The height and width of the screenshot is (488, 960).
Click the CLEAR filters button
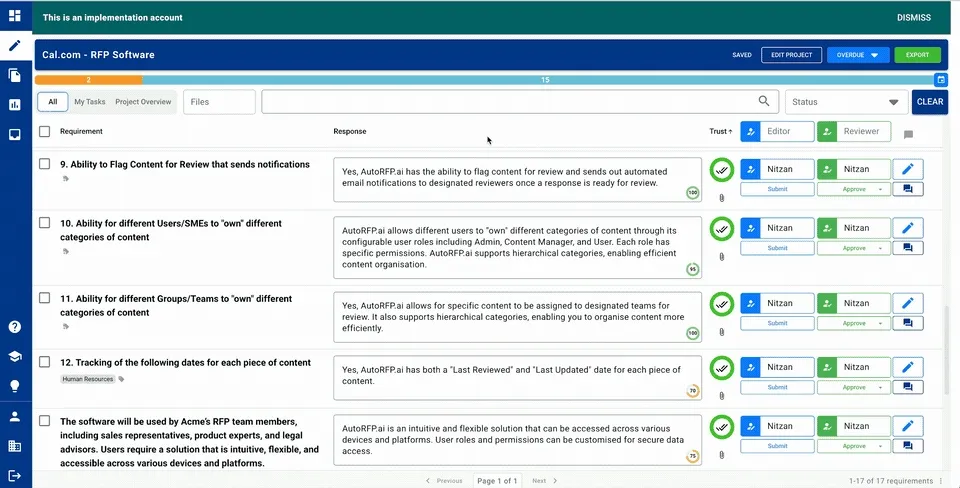pyautogui.click(x=929, y=102)
